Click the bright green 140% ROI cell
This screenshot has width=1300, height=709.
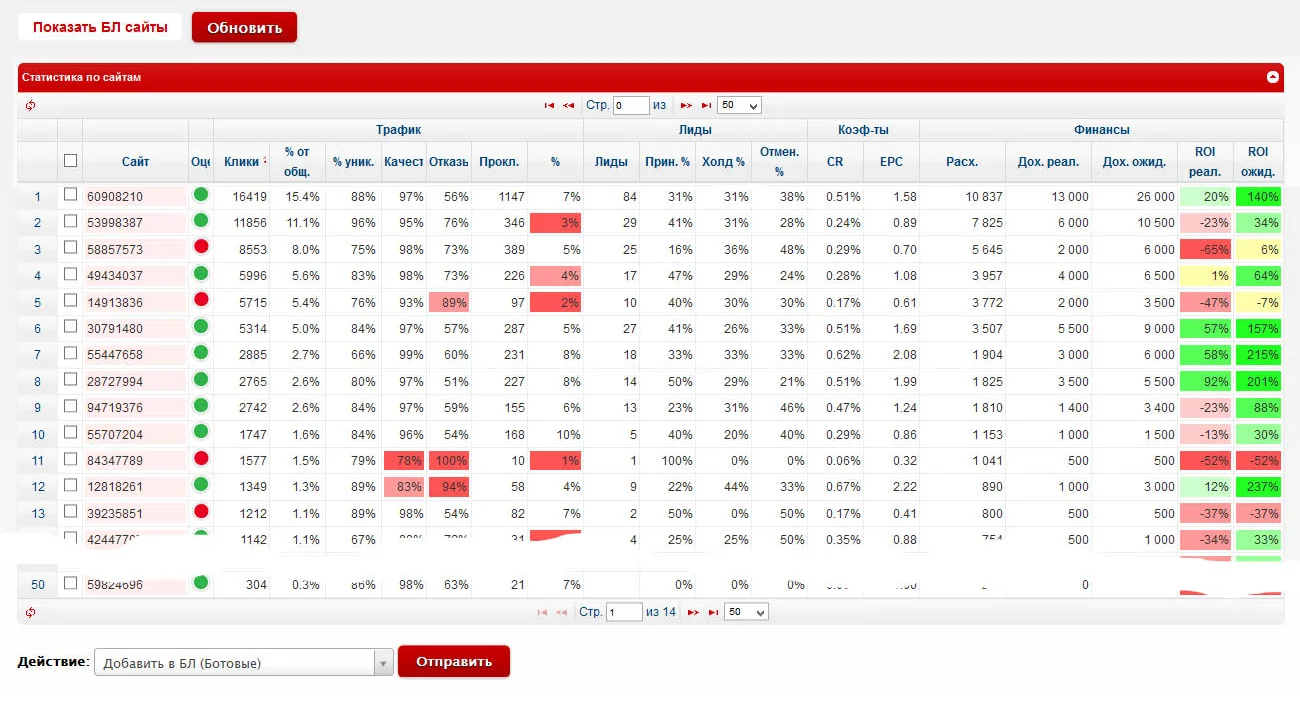(1258, 197)
